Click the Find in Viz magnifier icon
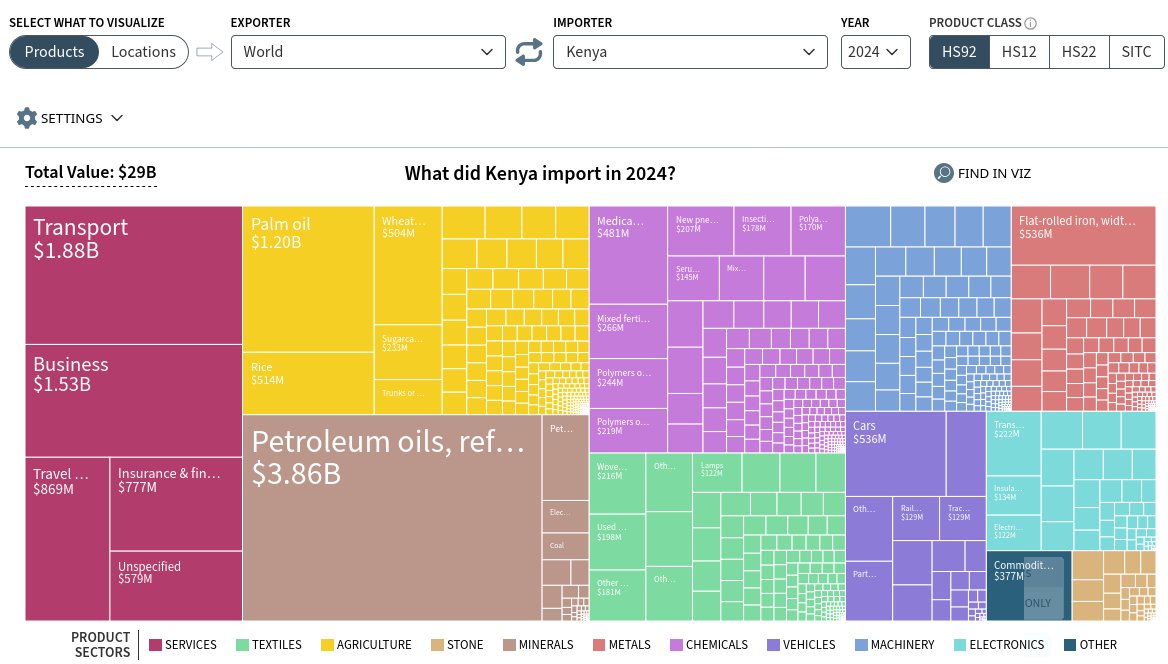The height and width of the screenshot is (664, 1168). [x=943, y=173]
